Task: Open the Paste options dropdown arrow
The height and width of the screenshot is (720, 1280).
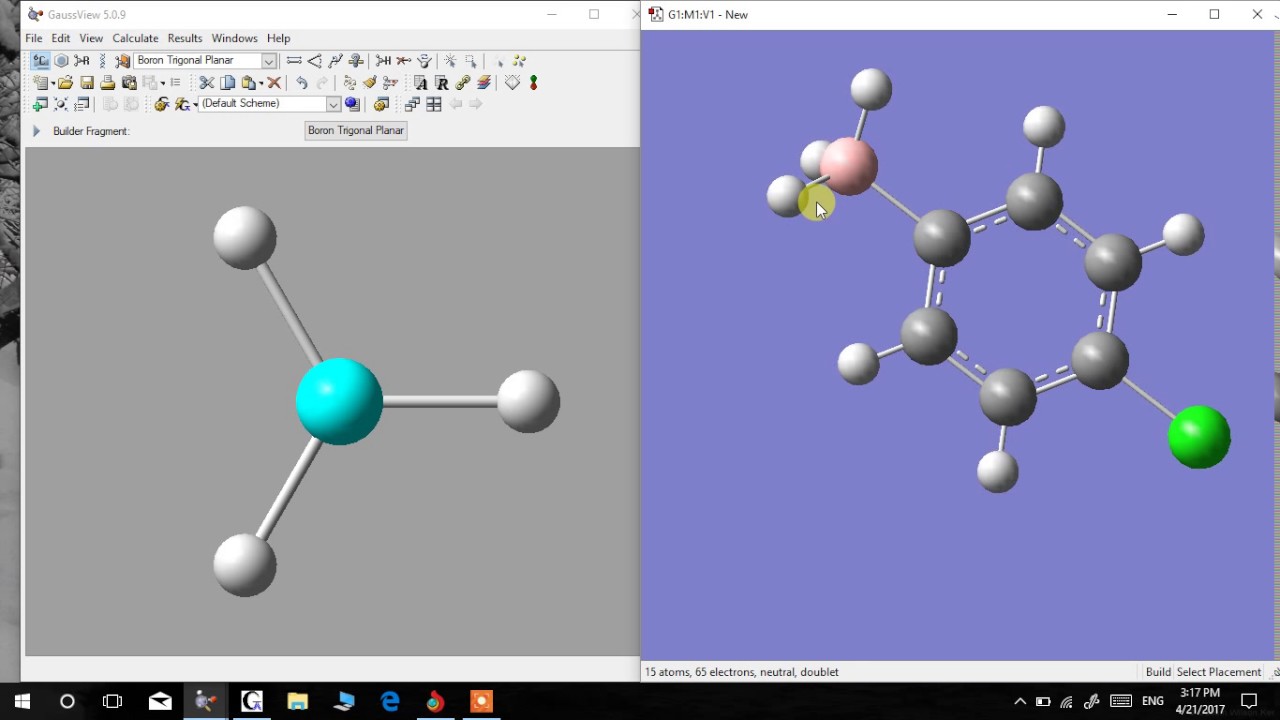Action: click(261, 83)
